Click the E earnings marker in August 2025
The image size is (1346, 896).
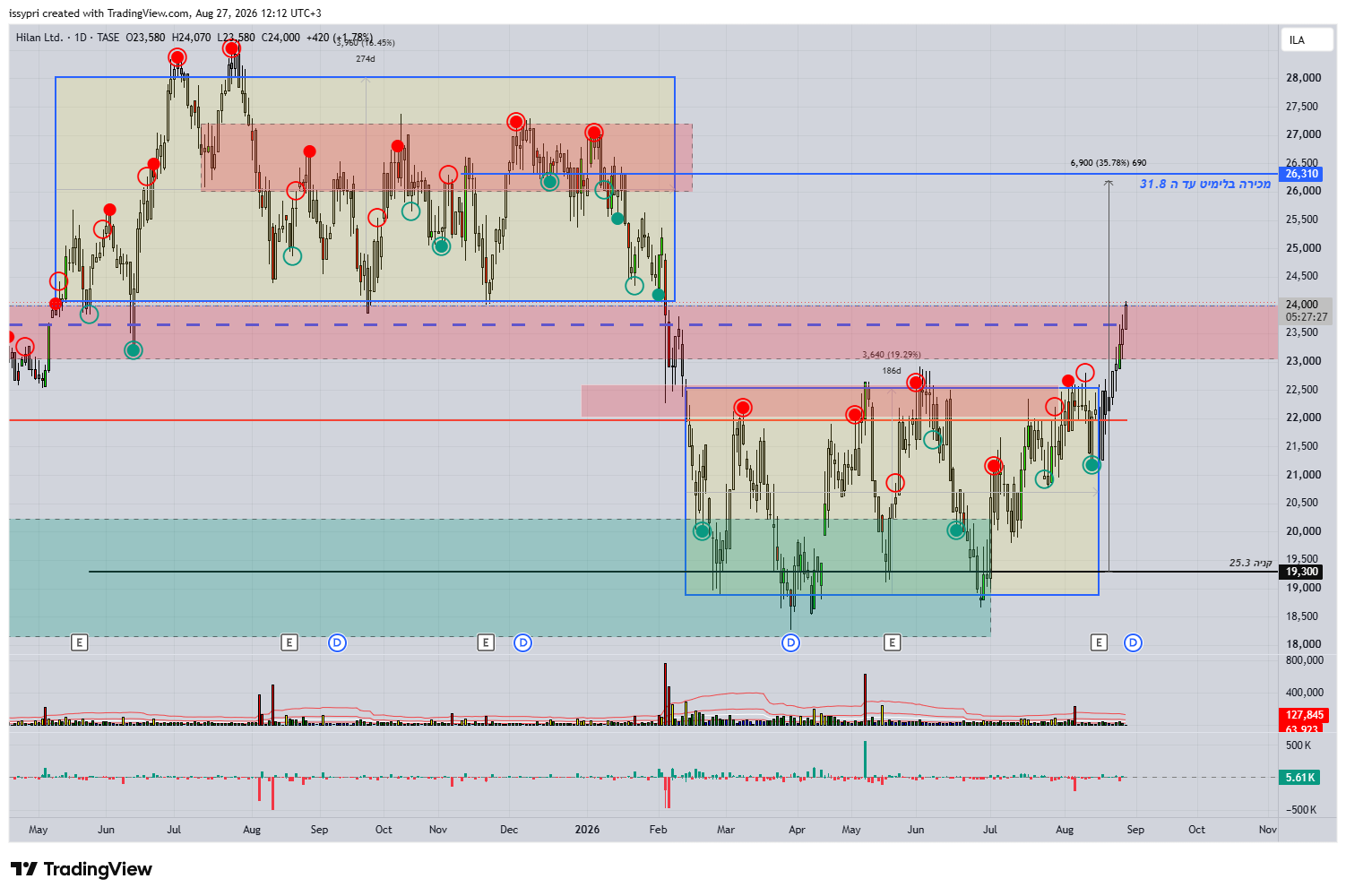(289, 642)
